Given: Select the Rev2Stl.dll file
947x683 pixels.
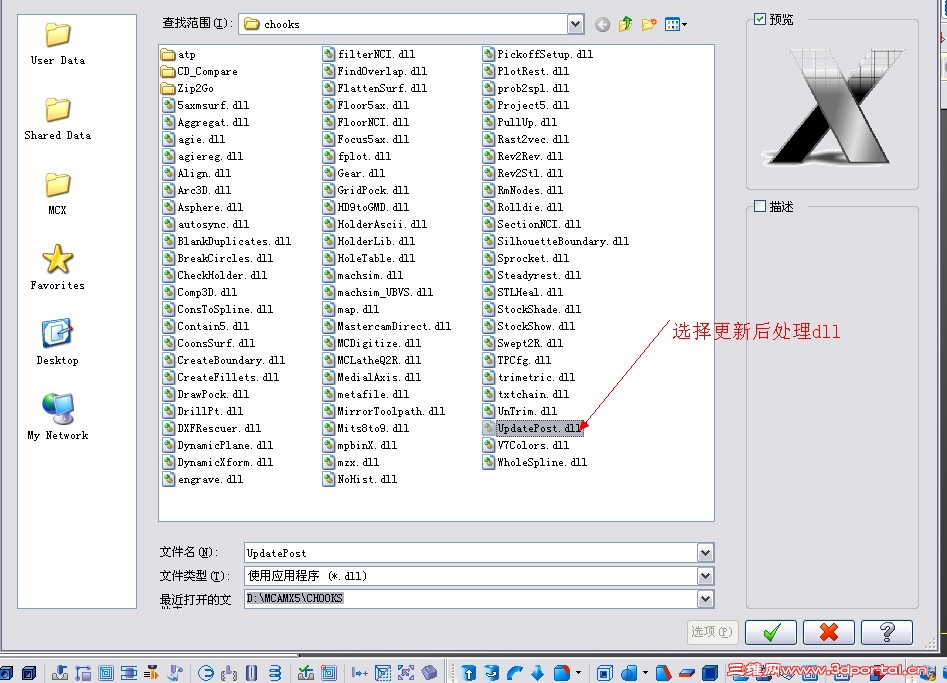Looking at the screenshot, I should tap(524, 173).
